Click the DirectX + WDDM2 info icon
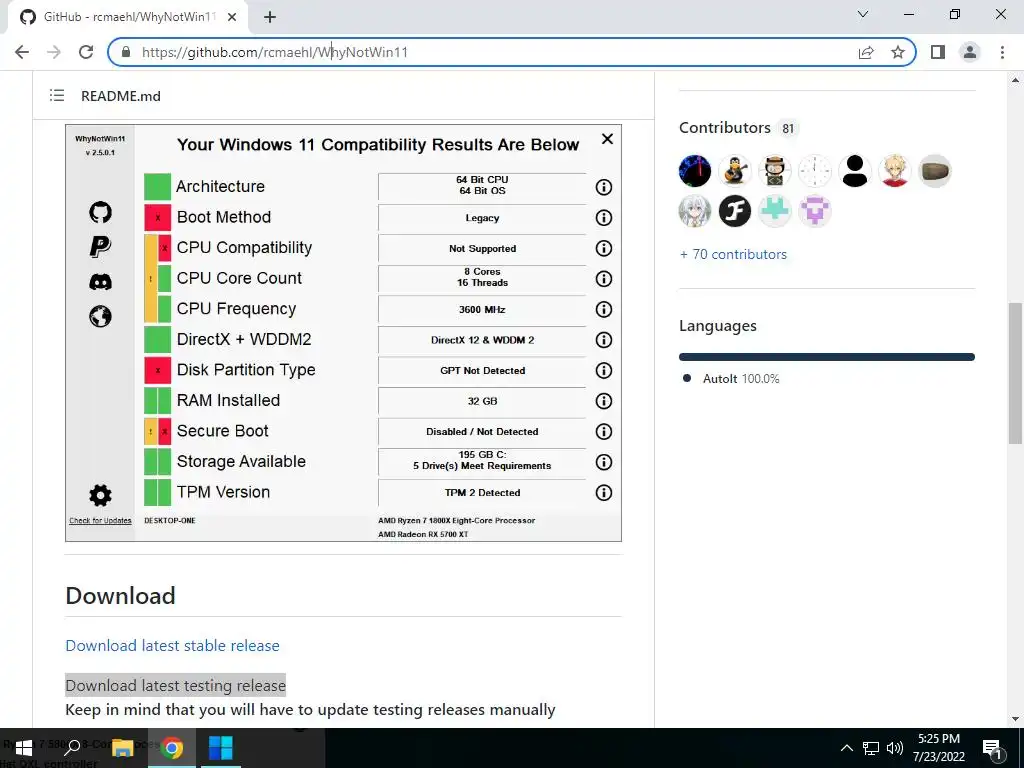Screen dimensions: 1024x768 click(x=603, y=340)
